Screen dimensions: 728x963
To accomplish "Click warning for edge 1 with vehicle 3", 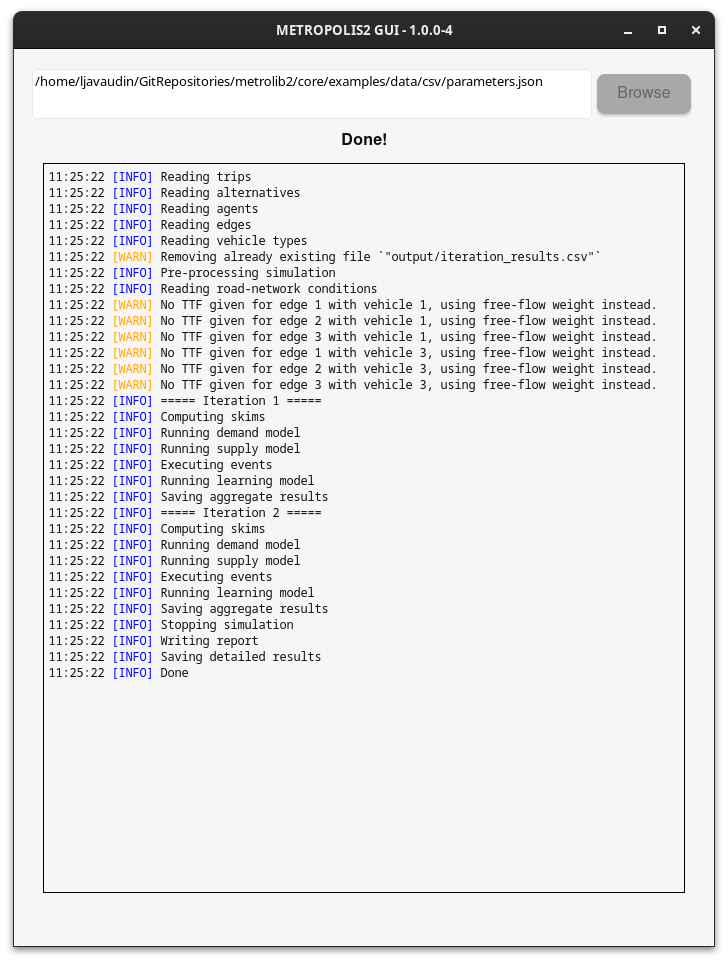I will 353,353.
